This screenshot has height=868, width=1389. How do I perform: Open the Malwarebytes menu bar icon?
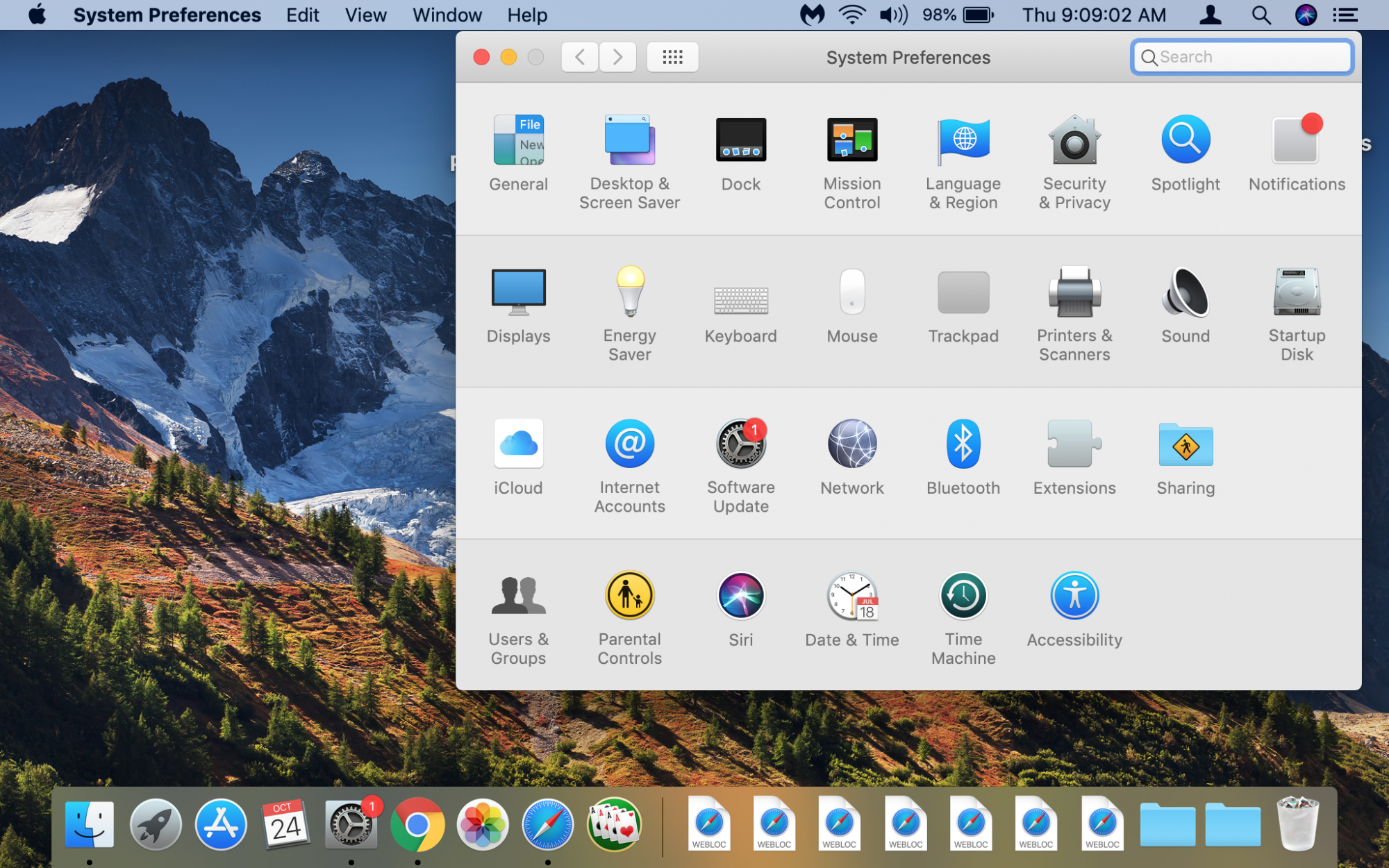tap(812, 15)
